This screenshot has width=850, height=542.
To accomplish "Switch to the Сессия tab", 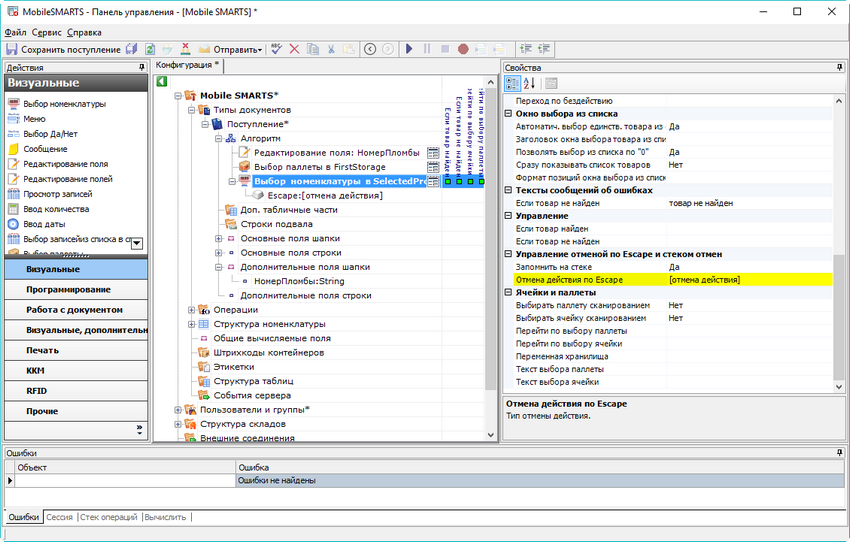I will click(x=59, y=517).
